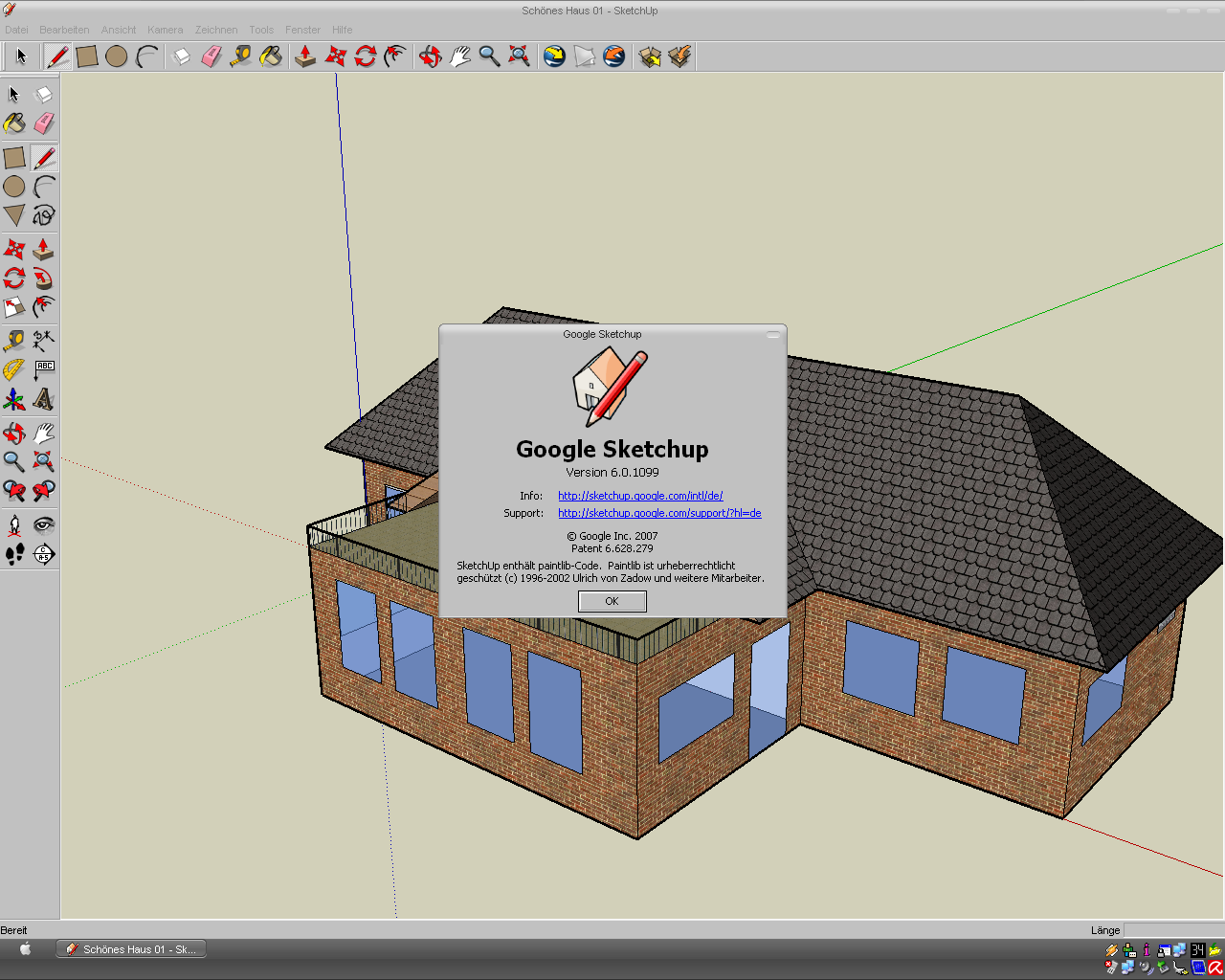Viewport: 1225px width, 980px height.
Task: Open the Zeichnen menu
Action: point(216,30)
